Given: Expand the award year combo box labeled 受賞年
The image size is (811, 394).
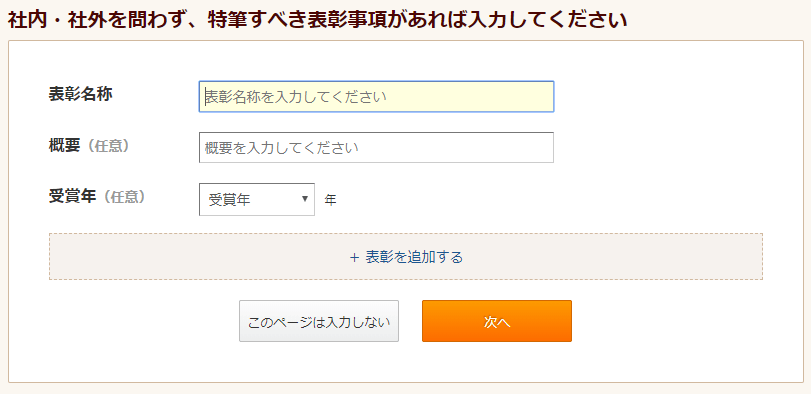Looking at the screenshot, I should [257, 199].
